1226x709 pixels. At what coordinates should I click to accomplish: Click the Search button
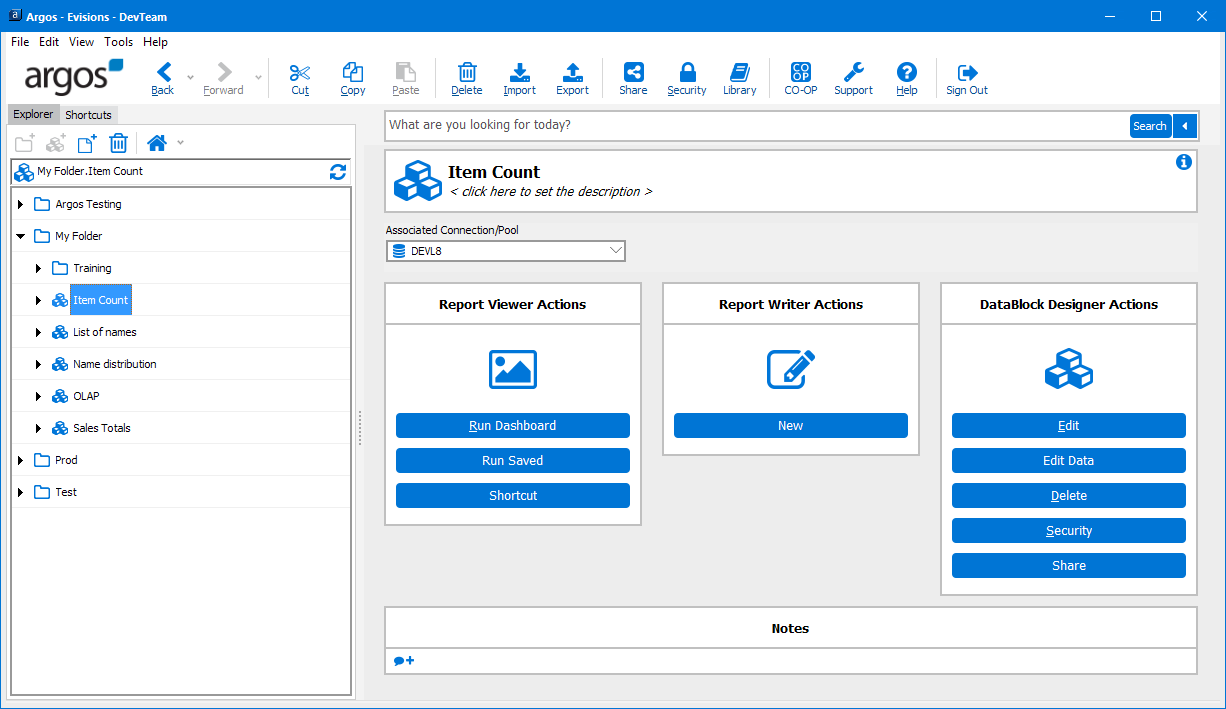tap(1150, 126)
